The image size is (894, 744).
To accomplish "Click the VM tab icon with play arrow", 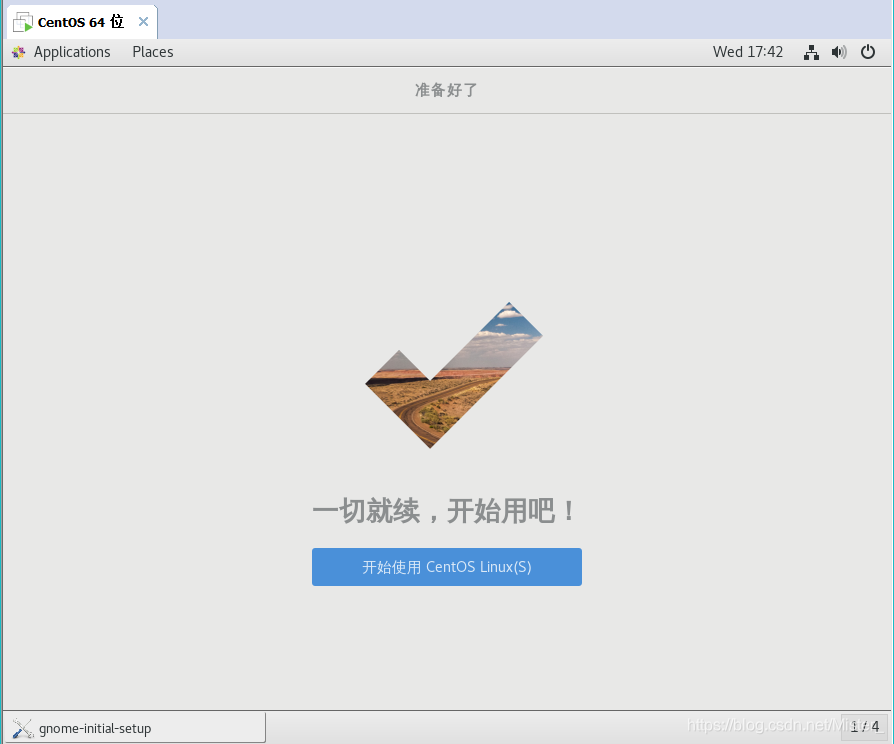I will coord(23,22).
